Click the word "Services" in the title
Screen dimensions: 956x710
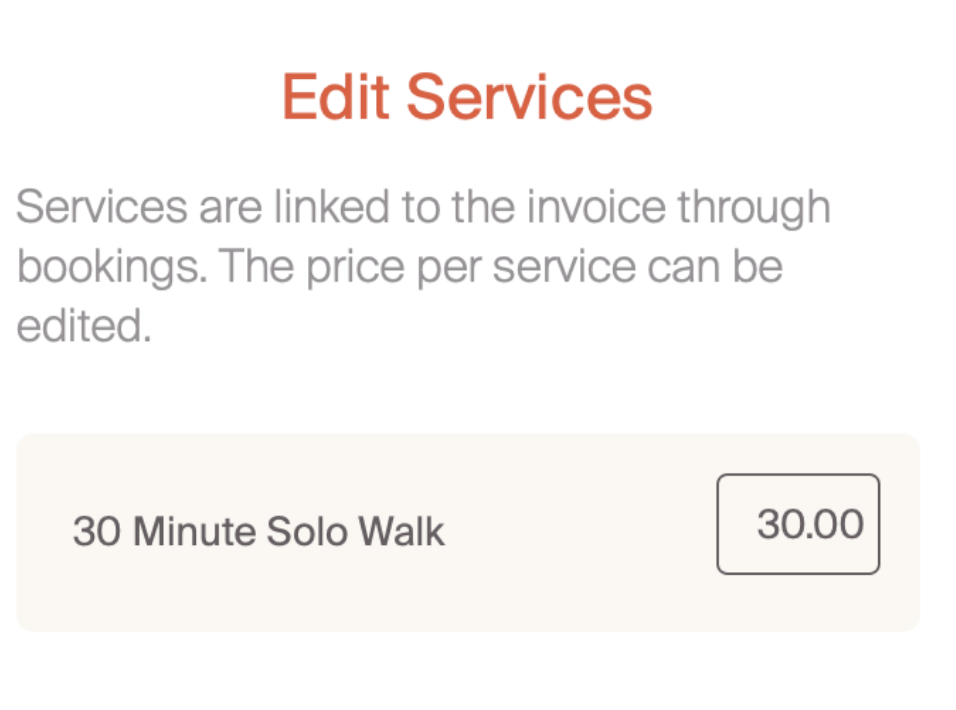pyautogui.click(x=529, y=98)
